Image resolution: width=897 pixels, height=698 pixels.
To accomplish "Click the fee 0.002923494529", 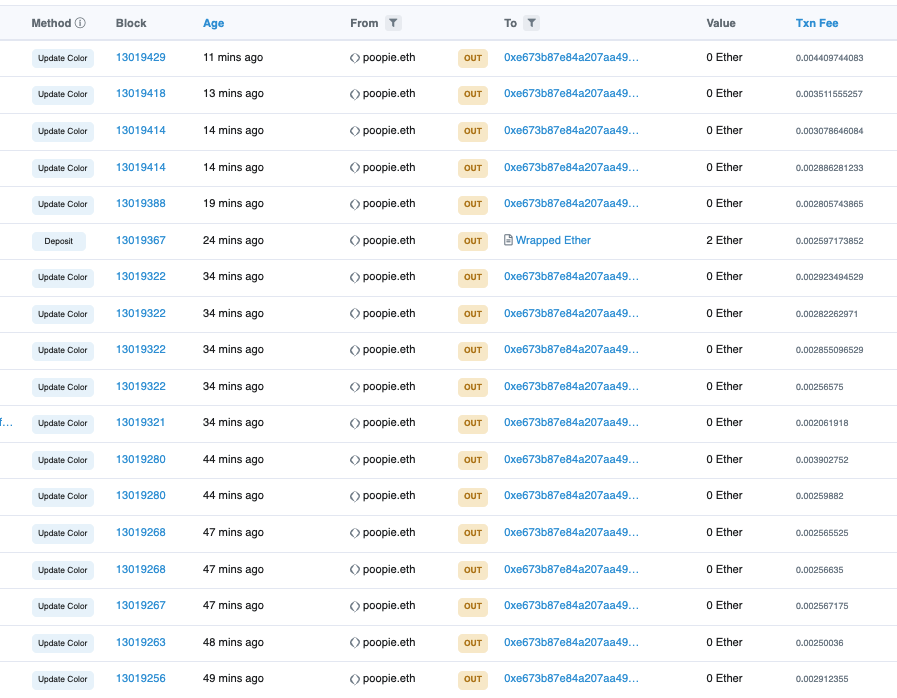I will pyautogui.click(x=829, y=277).
